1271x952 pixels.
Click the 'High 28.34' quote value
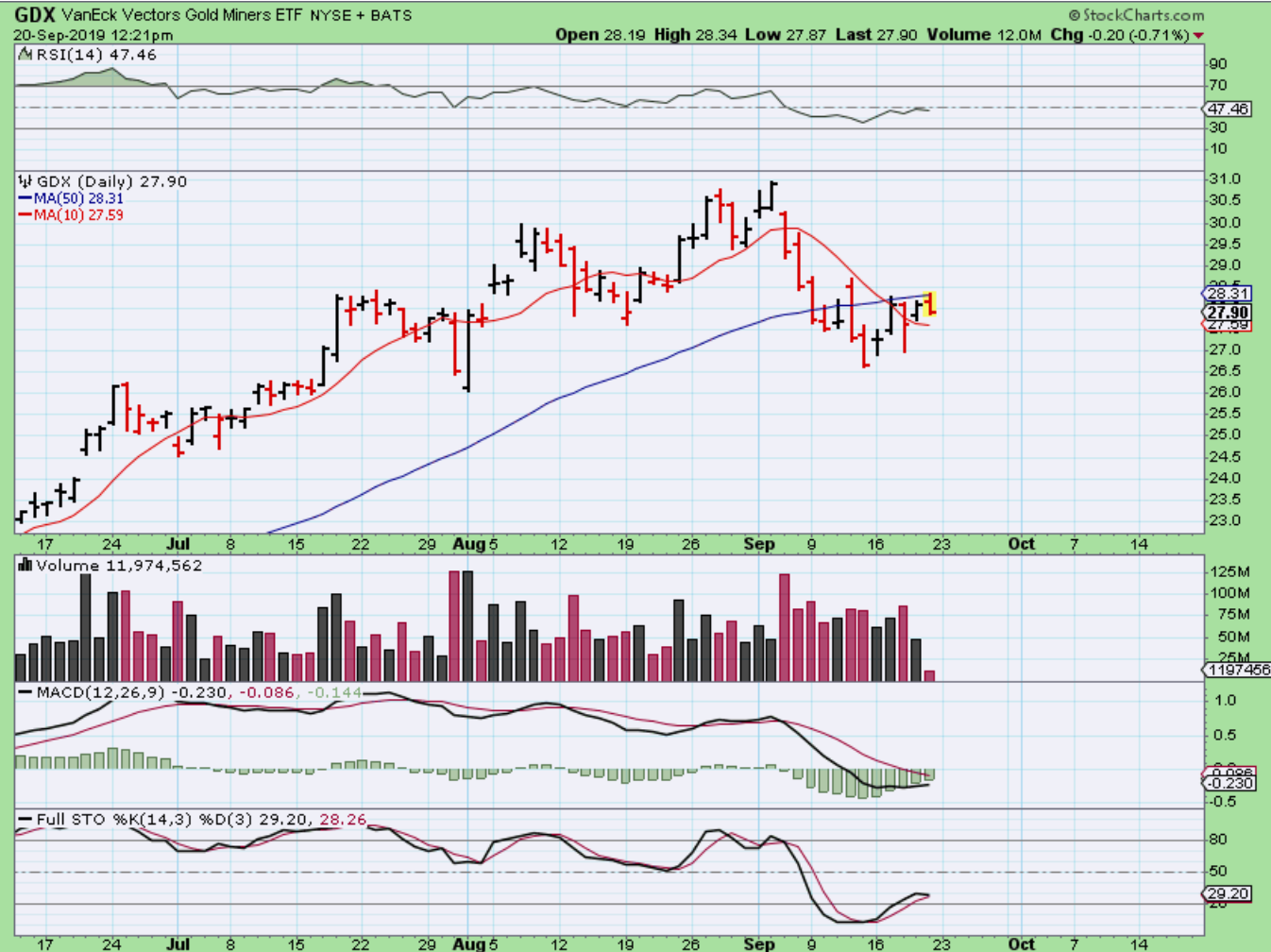(x=694, y=35)
